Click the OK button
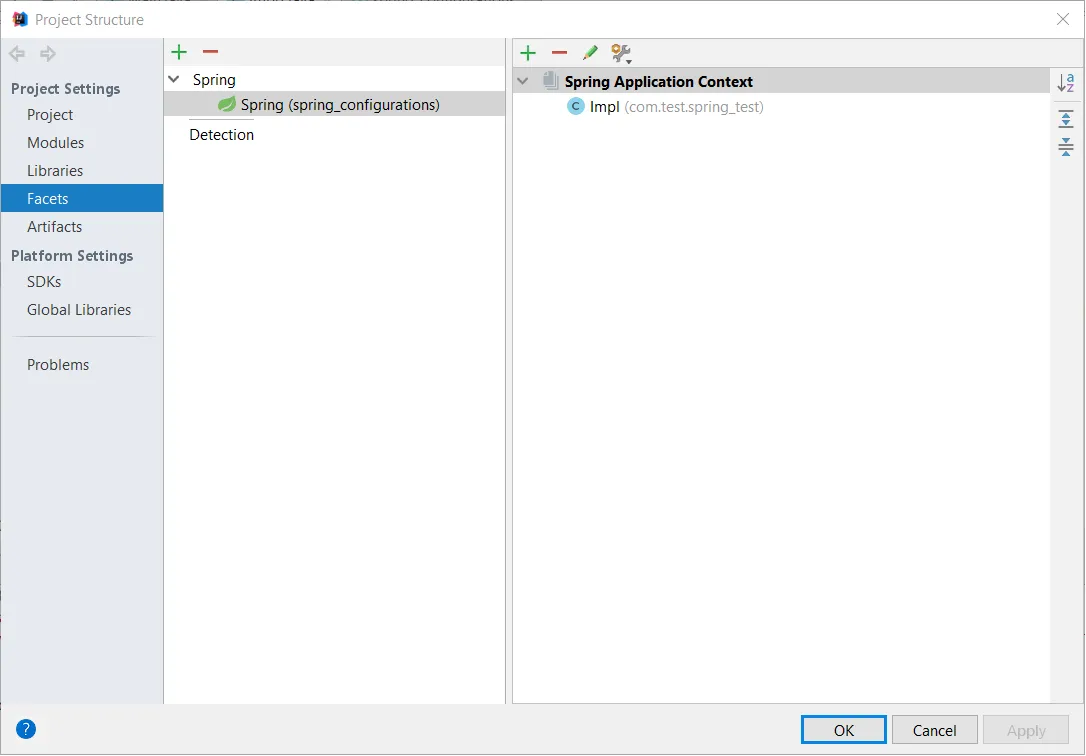Screen dimensions: 1086x756 coord(844,730)
